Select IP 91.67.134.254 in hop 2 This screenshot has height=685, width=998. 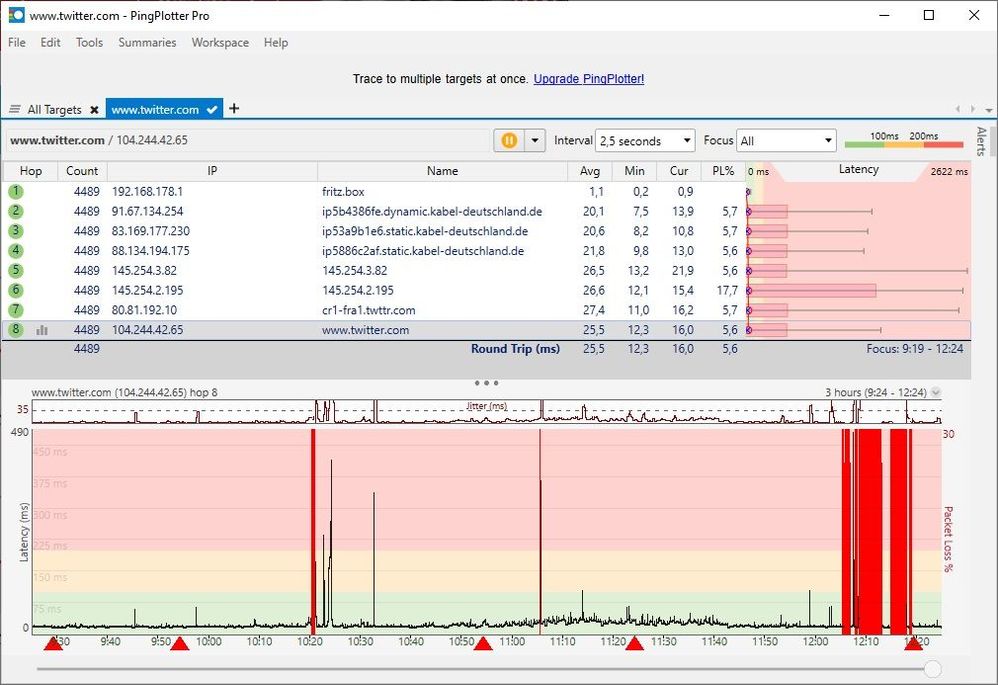tap(148, 211)
